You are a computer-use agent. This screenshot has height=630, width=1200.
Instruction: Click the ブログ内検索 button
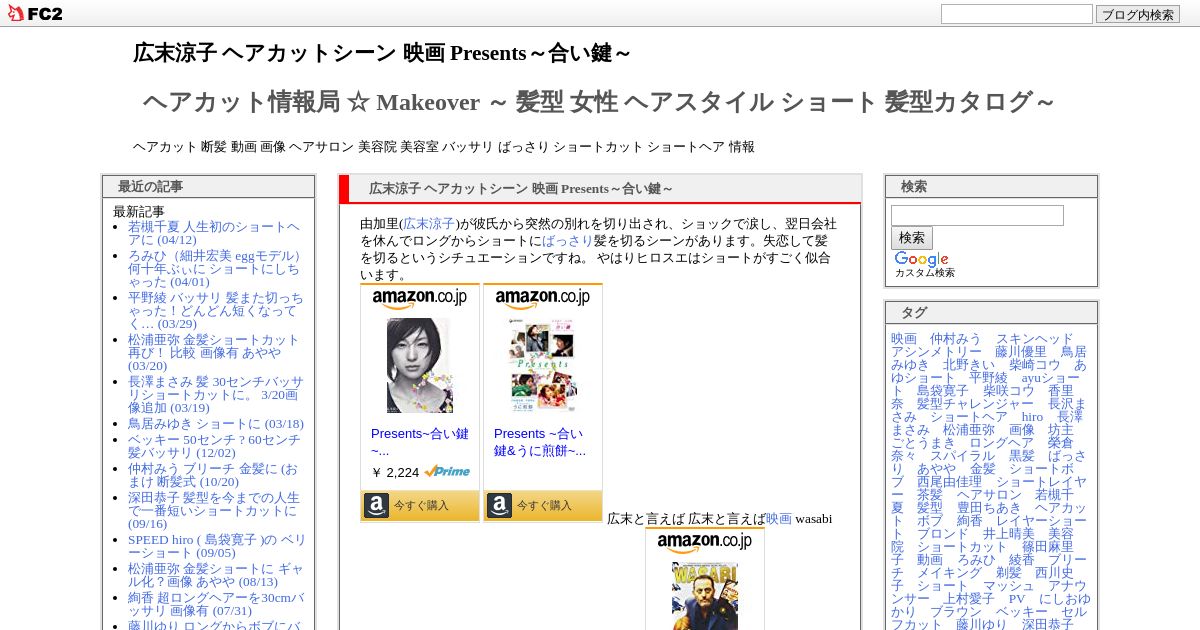coord(1138,14)
